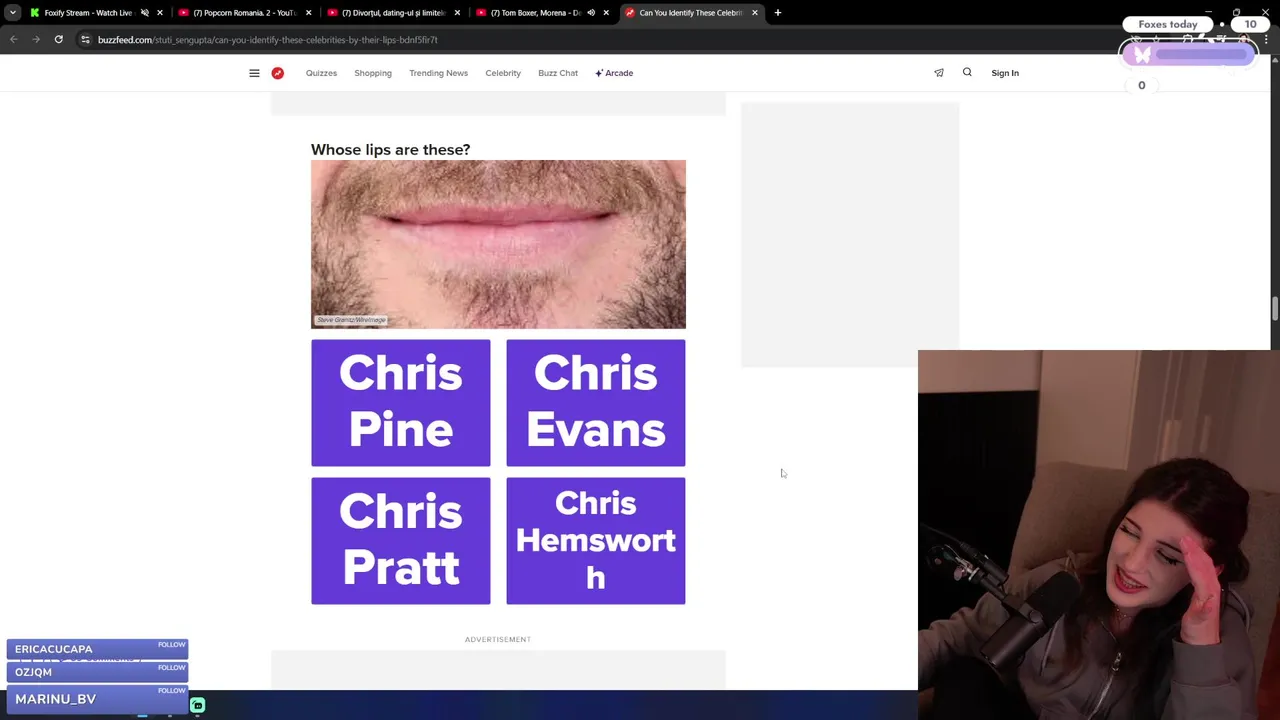Unmute the Foxify Stream tab audio icon
This screenshot has height=720, width=1280.
tap(145, 13)
